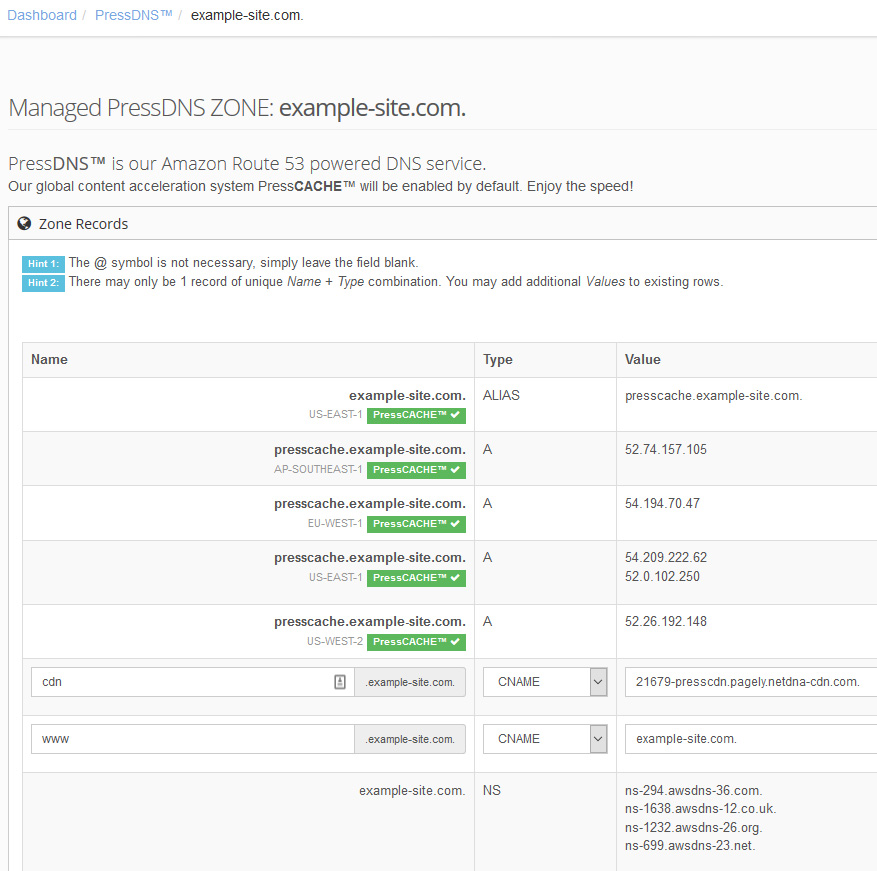Click the contact card icon in cdn field
Image resolution: width=877 pixels, height=871 pixels.
(x=340, y=682)
